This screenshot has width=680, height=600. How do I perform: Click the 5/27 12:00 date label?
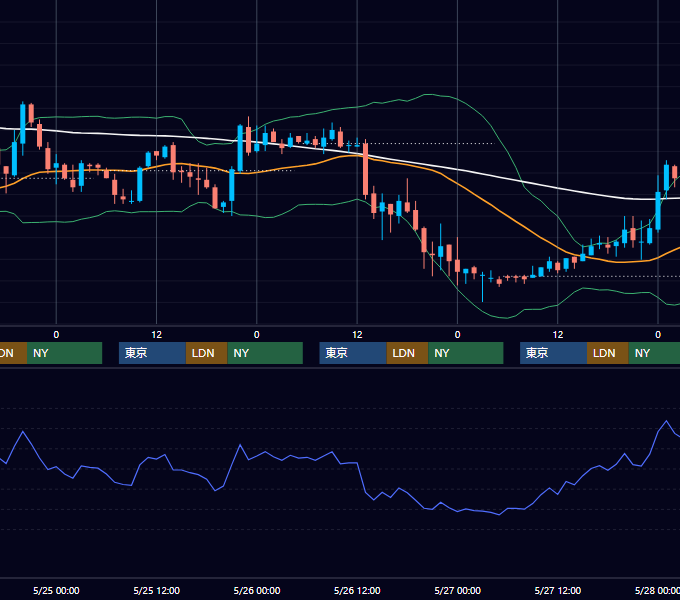click(558, 590)
